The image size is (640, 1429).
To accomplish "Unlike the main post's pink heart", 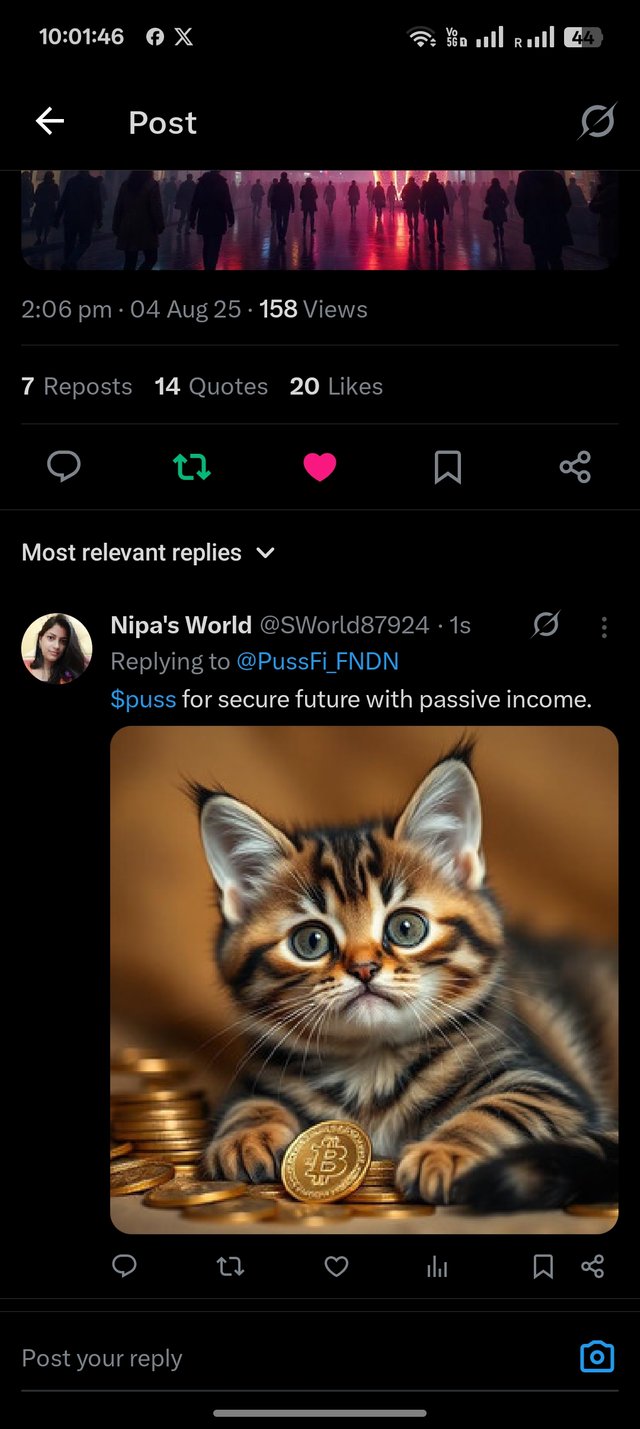I will [319, 466].
